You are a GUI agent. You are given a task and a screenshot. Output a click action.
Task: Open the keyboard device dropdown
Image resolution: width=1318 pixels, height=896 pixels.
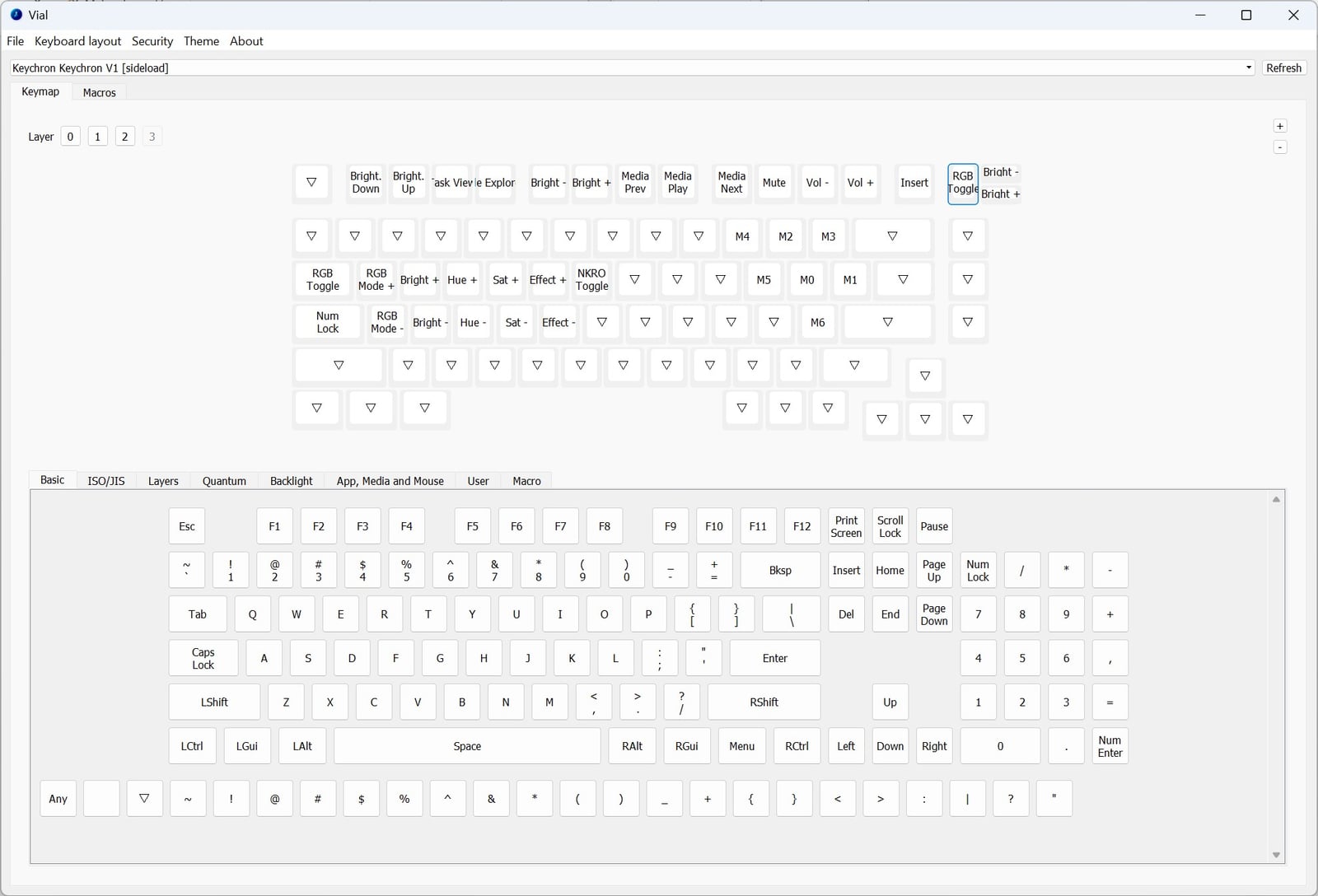[633, 68]
